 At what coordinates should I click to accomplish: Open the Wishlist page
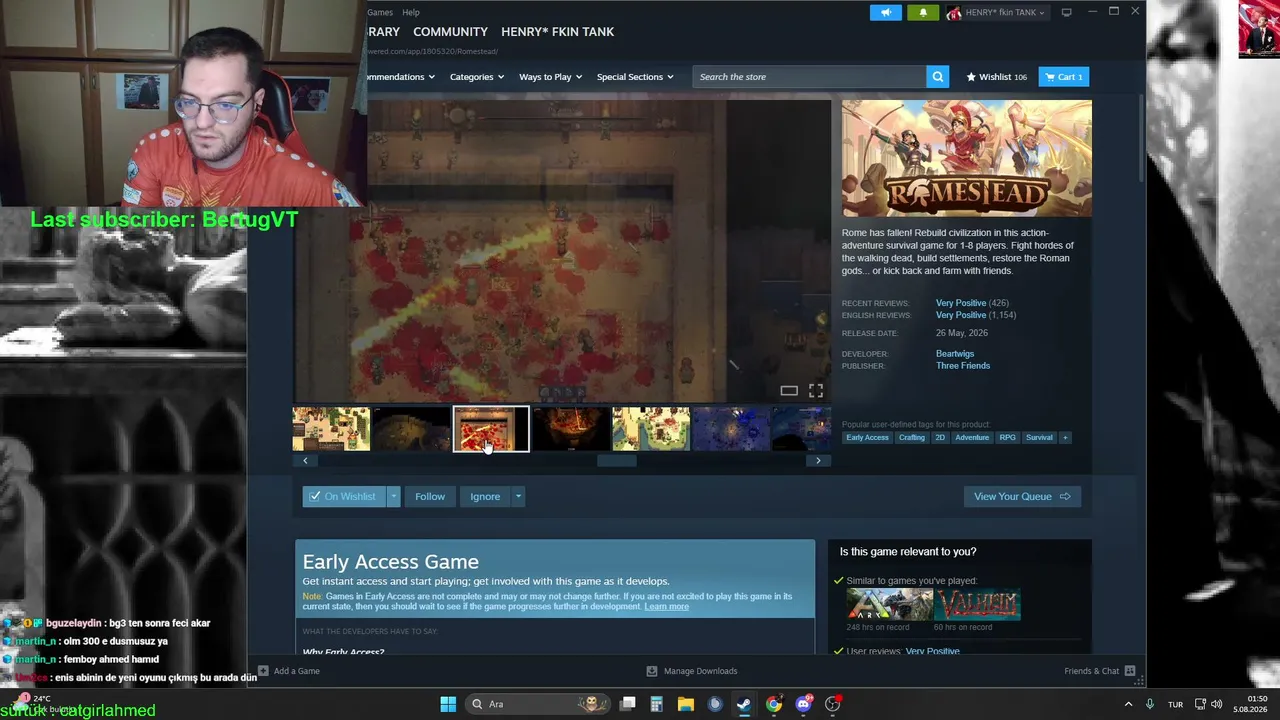996,77
